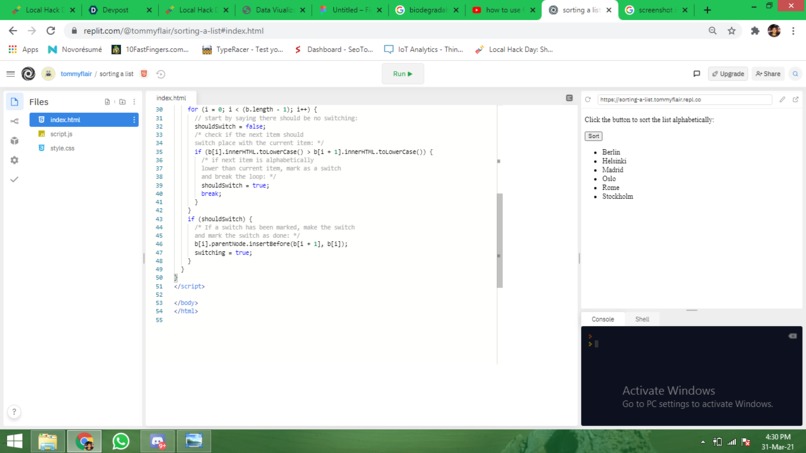Switch to the Console tab
Viewport: 806px width, 453px height.
pos(602,319)
